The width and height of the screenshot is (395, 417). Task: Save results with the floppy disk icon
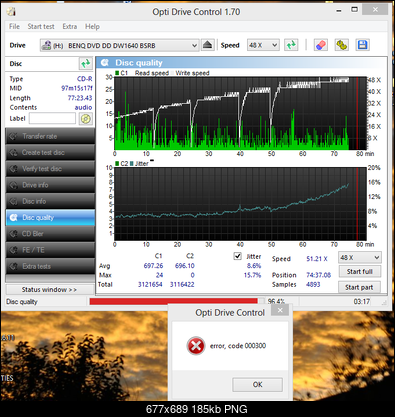(362, 45)
